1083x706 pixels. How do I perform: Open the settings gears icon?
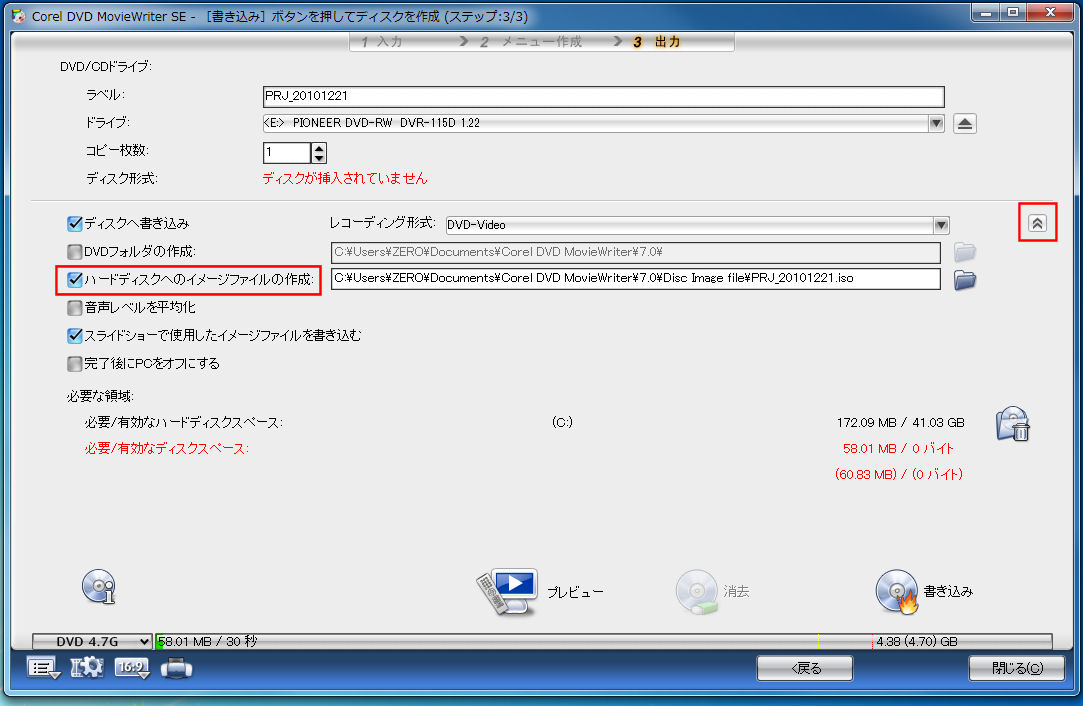coord(87,668)
